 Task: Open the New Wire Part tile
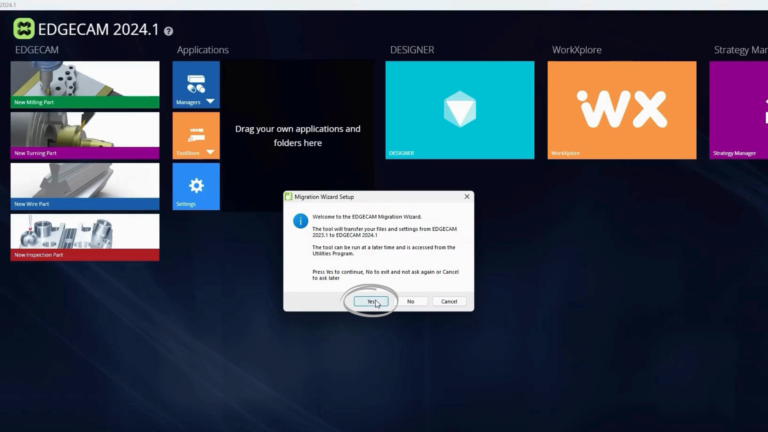[x=85, y=187]
